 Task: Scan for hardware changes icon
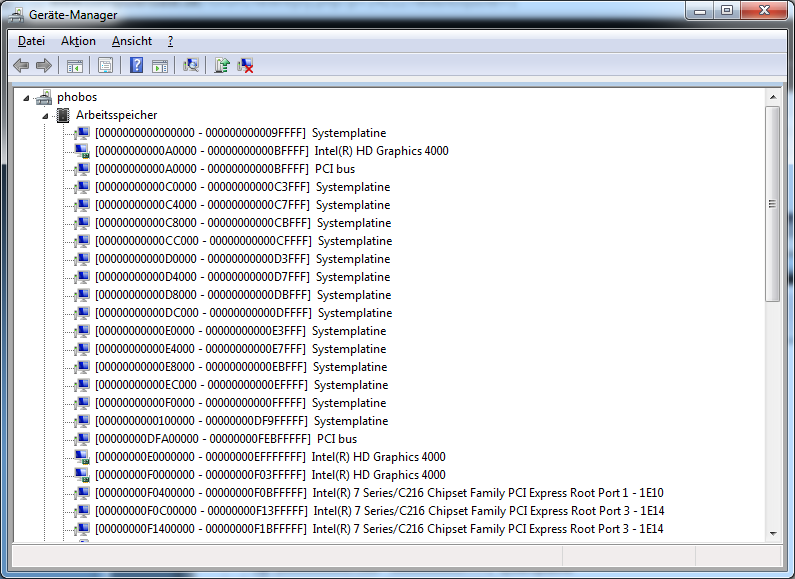pyautogui.click(x=191, y=65)
